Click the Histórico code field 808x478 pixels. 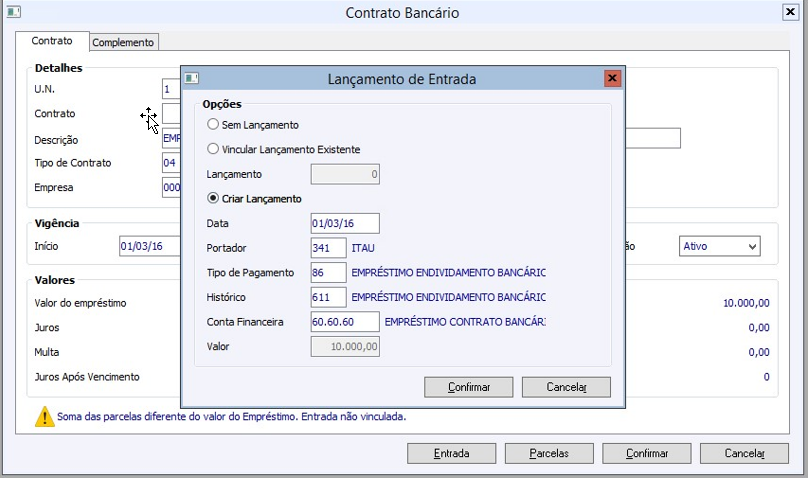click(x=328, y=297)
